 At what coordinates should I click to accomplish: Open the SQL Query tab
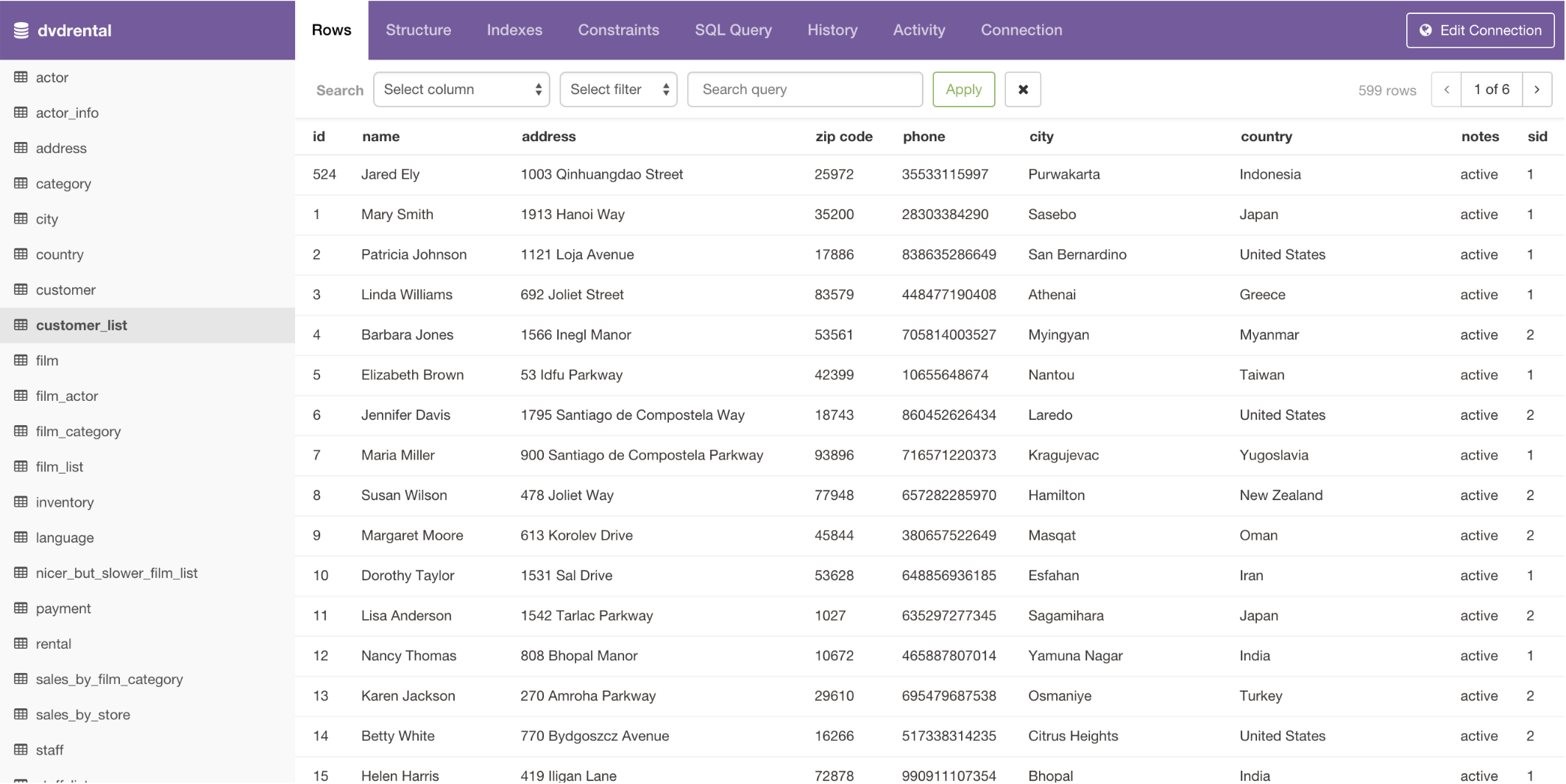pos(733,30)
